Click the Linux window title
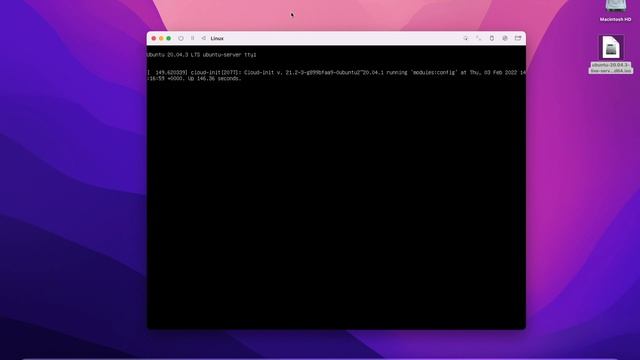This screenshot has height=360, width=640. click(x=217, y=38)
